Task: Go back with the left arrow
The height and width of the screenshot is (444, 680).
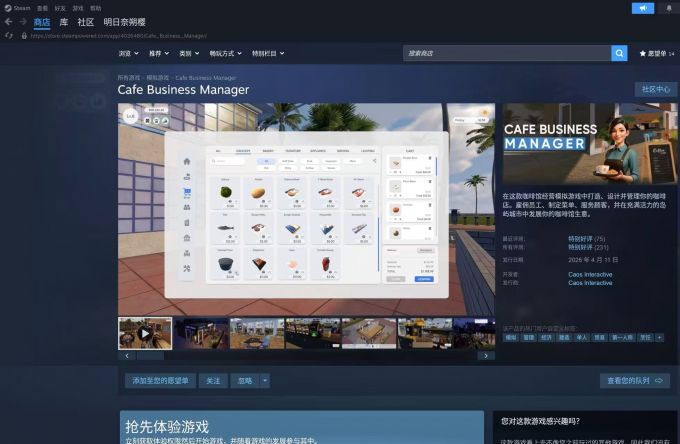Action: [8, 22]
